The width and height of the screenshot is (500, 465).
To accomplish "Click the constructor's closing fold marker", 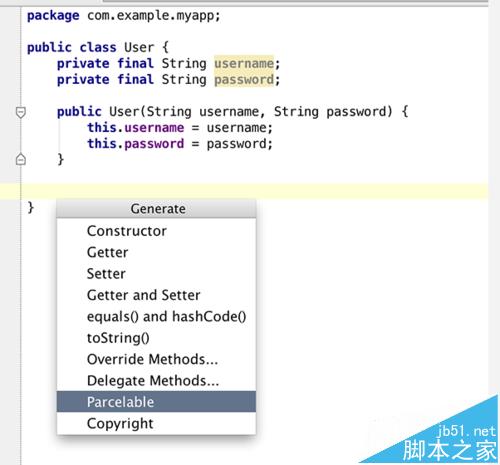I will coord(21,159).
